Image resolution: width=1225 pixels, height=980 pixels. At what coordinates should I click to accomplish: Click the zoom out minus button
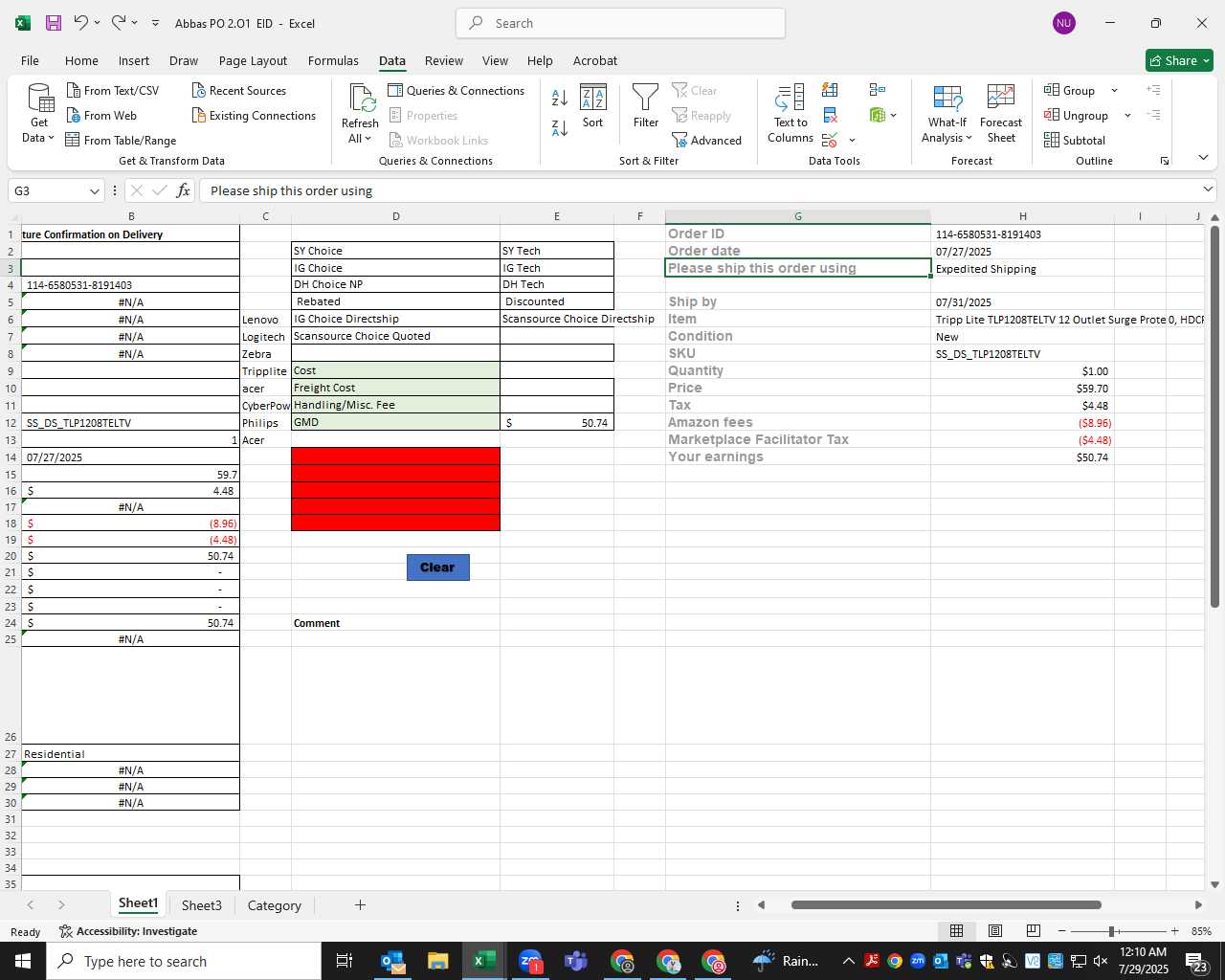1061,931
